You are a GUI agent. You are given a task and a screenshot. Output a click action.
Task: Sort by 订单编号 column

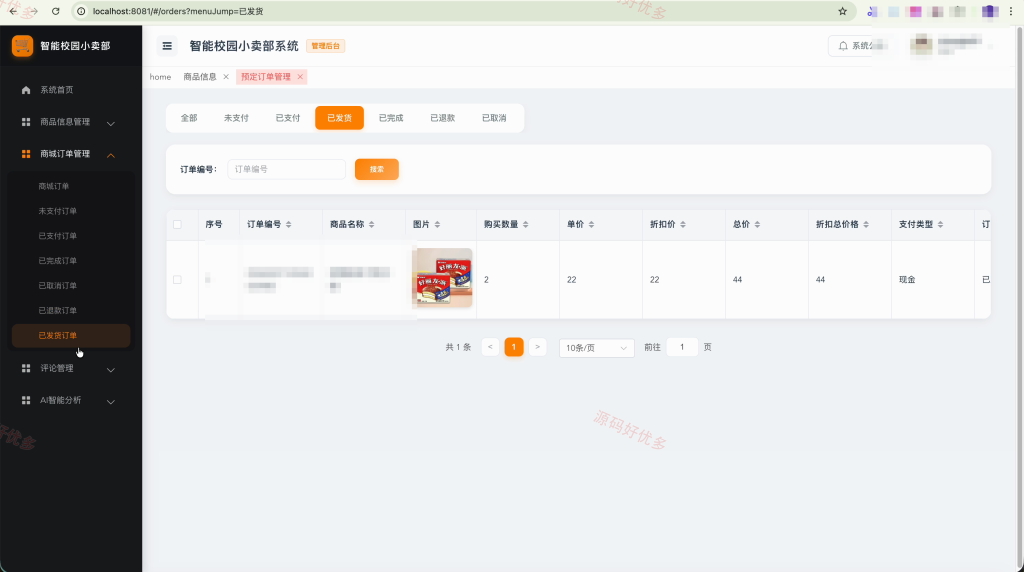click(x=289, y=225)
